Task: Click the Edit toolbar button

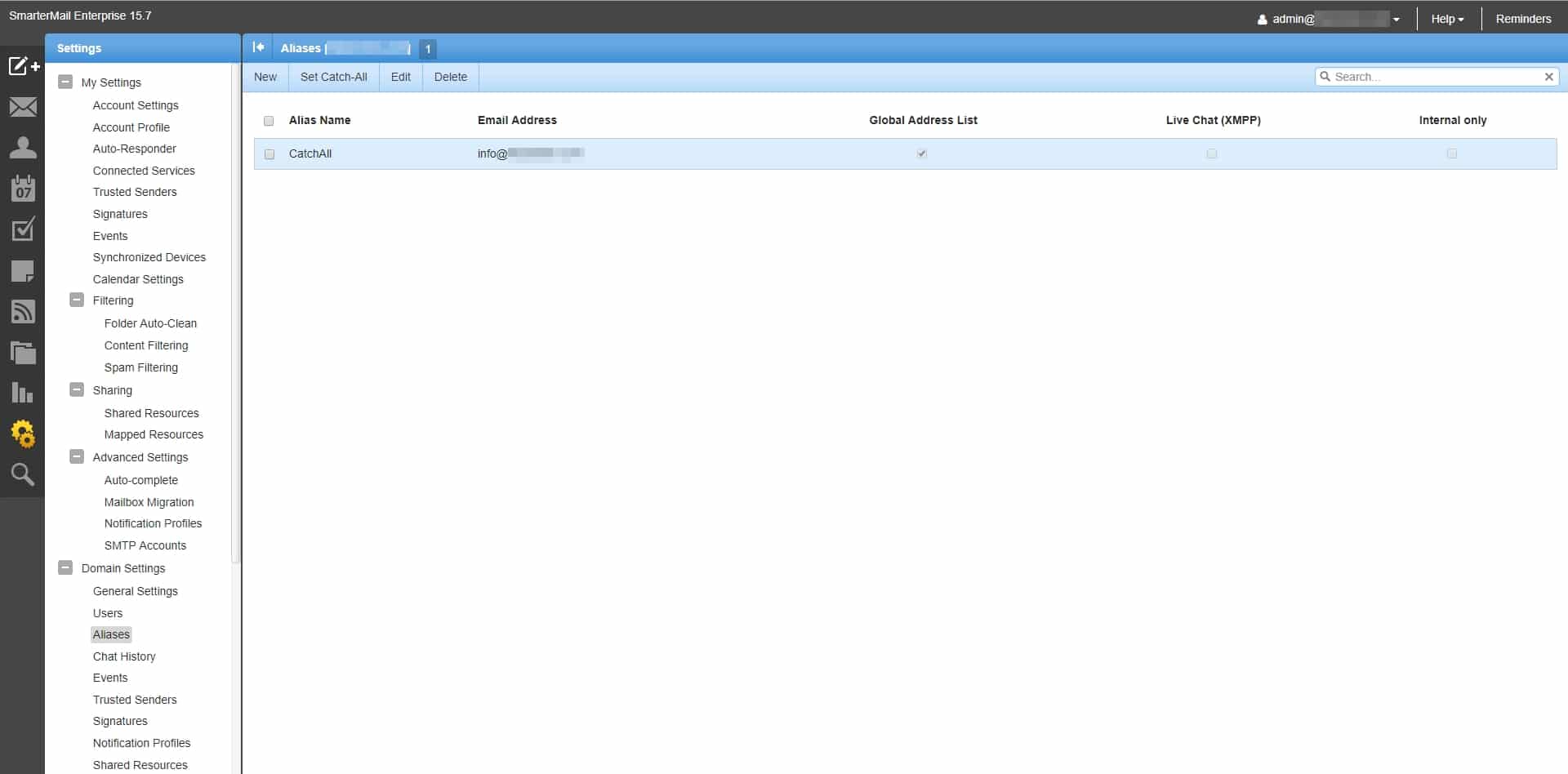Action: [x=401, y=77]
